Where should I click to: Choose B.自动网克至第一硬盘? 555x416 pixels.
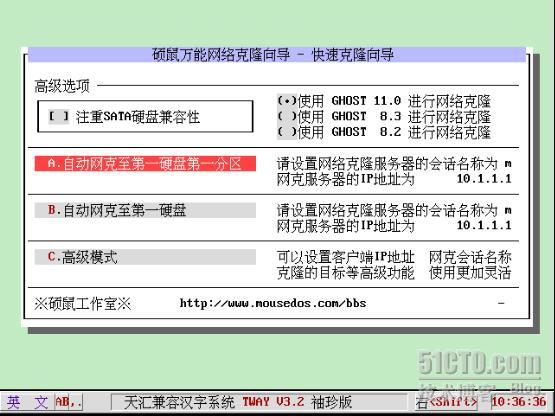(x=145, y=210)
